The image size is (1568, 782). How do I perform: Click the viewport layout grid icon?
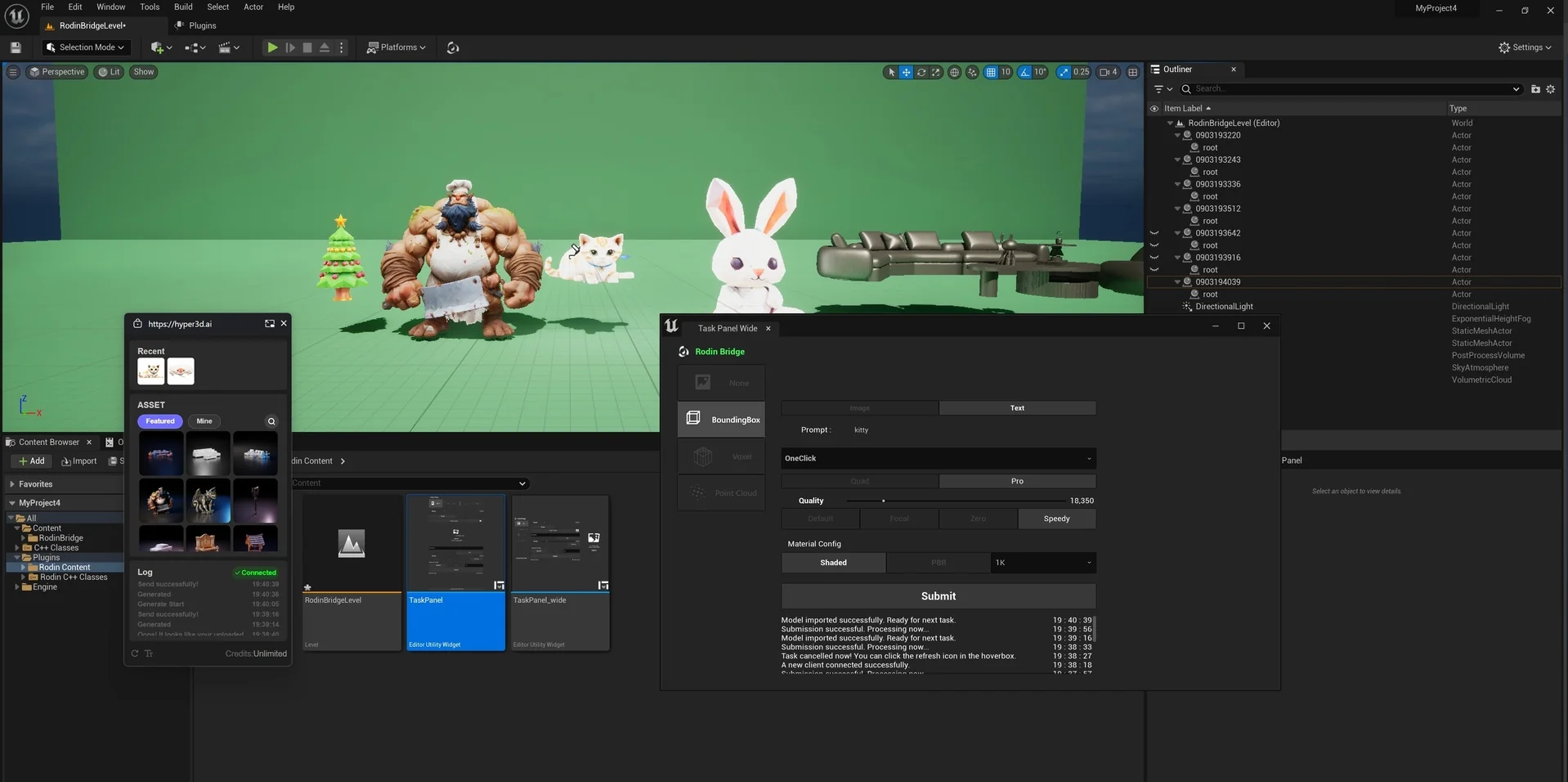(1132, 72)
